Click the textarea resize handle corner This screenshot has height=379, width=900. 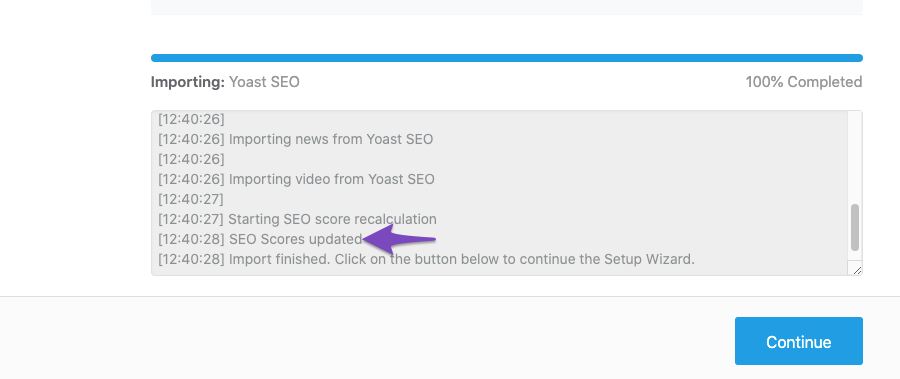point(857,270)
